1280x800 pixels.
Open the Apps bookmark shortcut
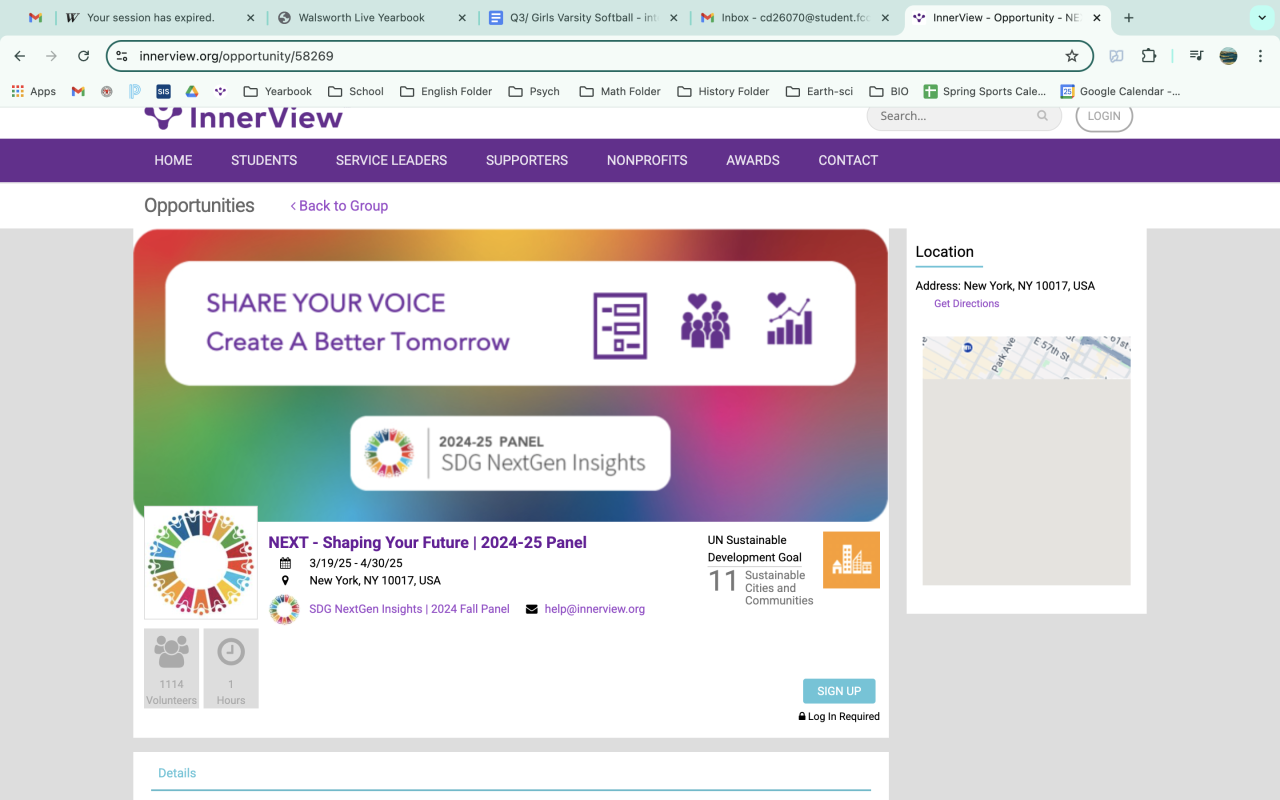point(34,91)
